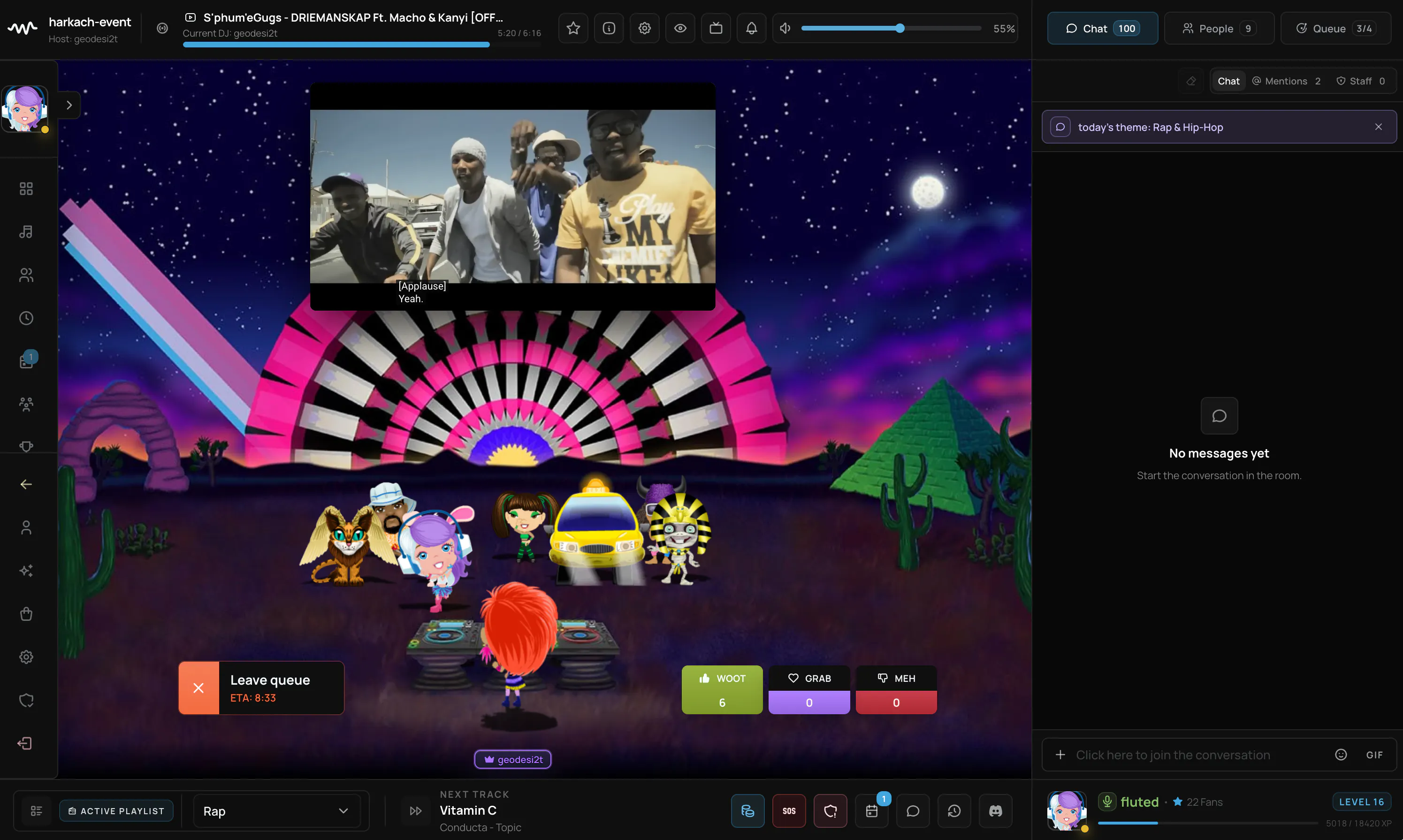Screen dimensions: 1403x840
Task: Click the broadcast icon next to room name
Action: 162,28
